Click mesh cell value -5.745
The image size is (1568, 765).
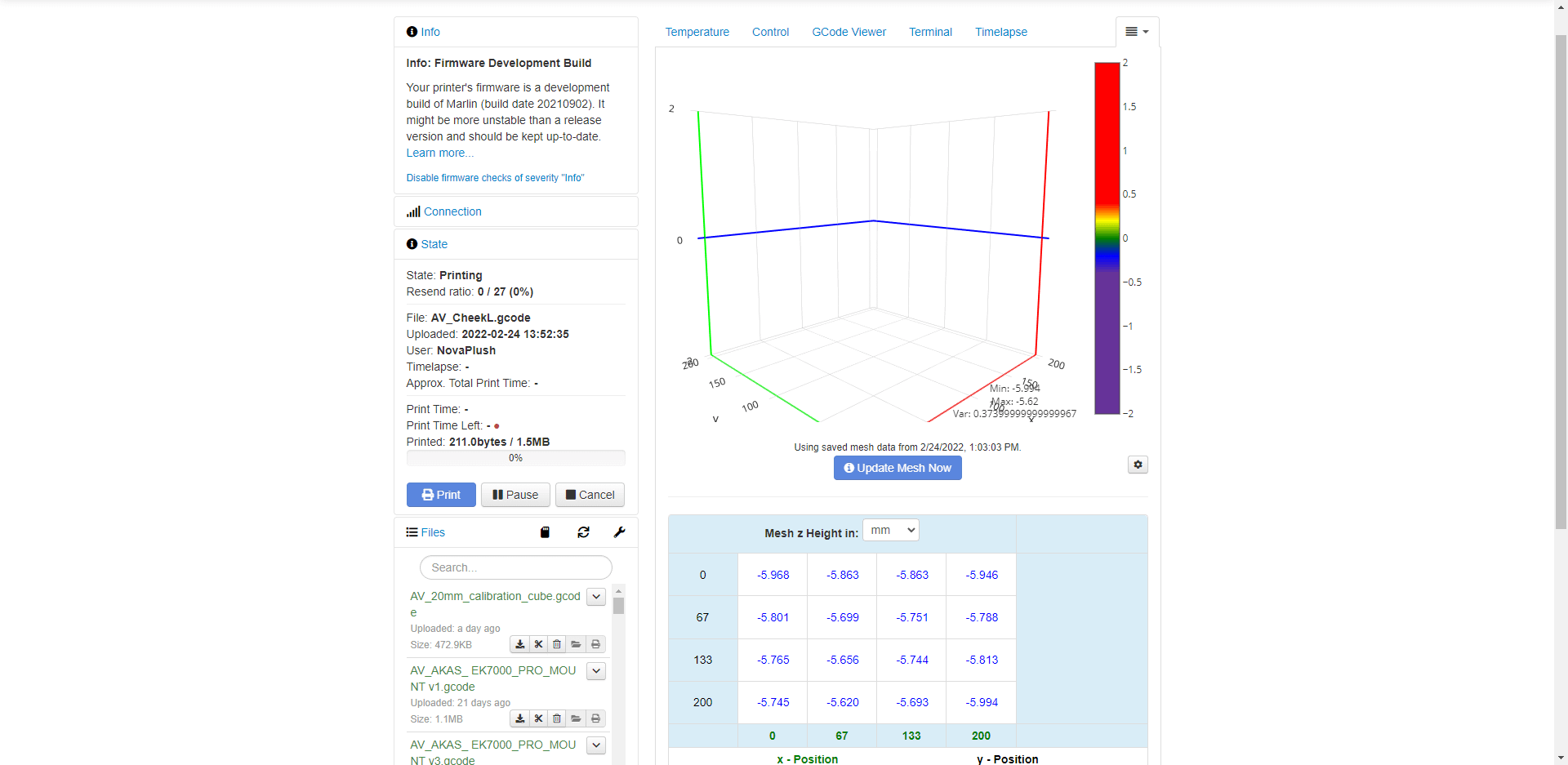773,702
